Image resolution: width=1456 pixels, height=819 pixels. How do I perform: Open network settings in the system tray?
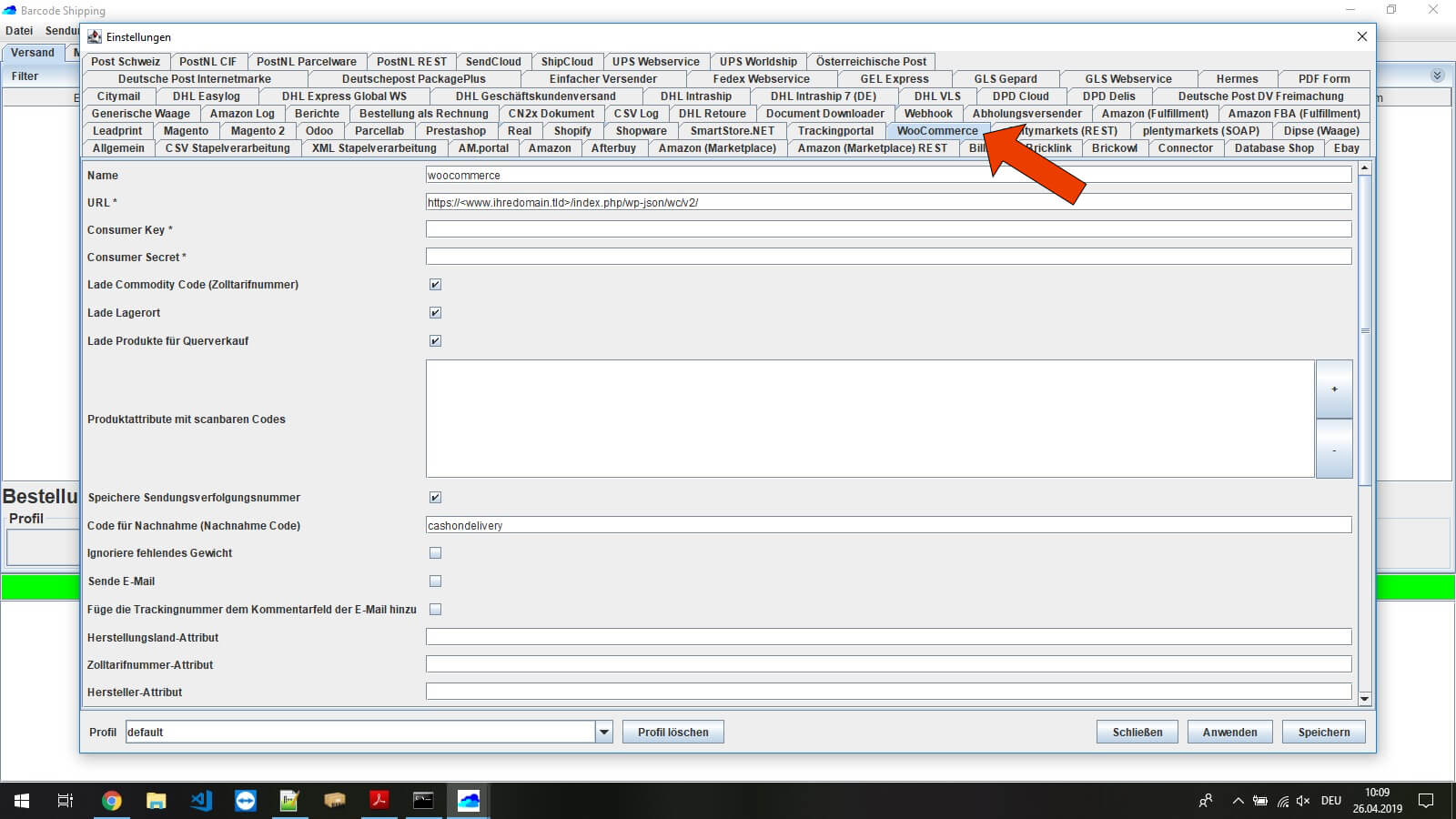tap(1282, 801)
